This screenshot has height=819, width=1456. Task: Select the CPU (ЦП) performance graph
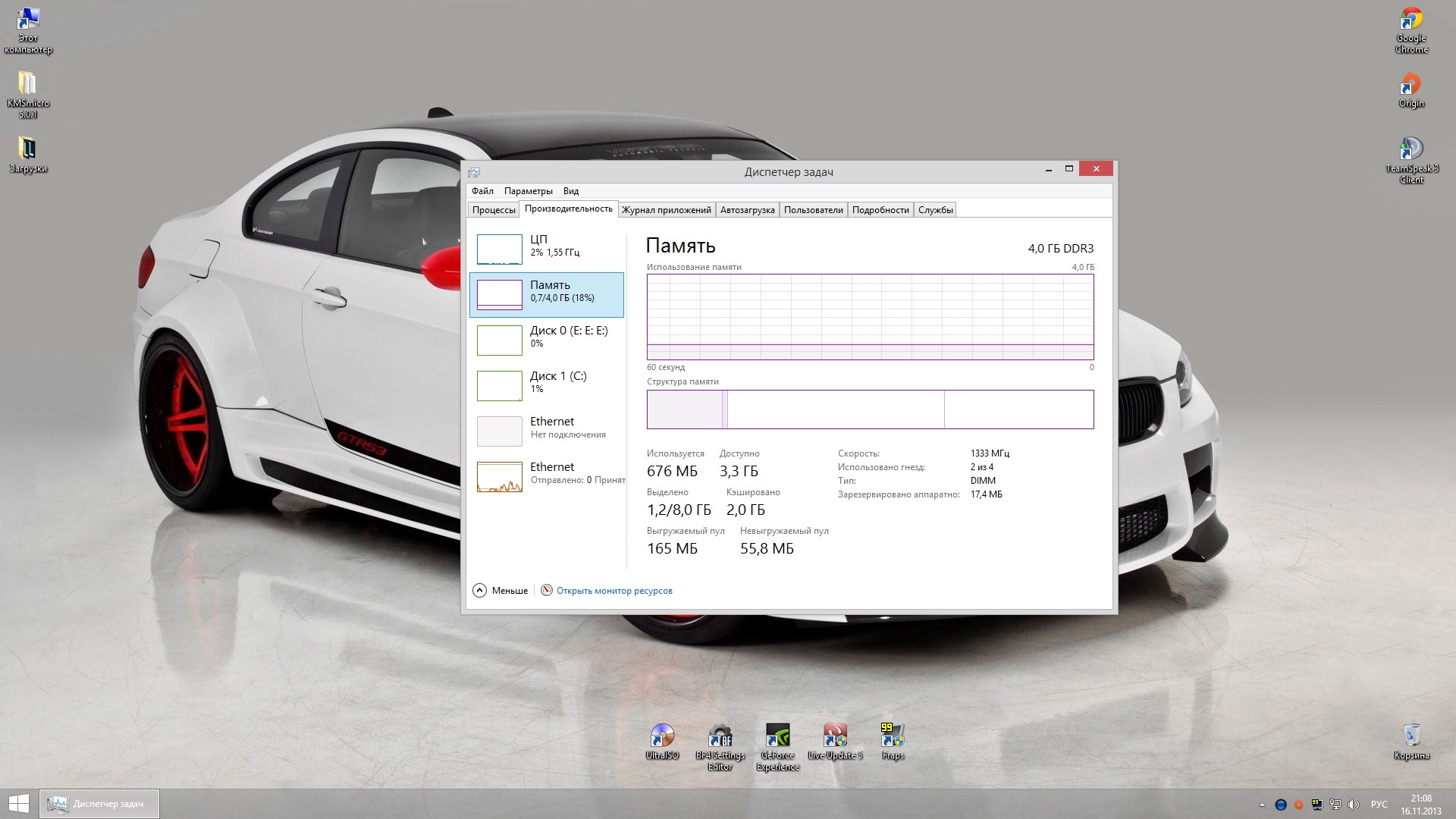click(x=500, y=249)
